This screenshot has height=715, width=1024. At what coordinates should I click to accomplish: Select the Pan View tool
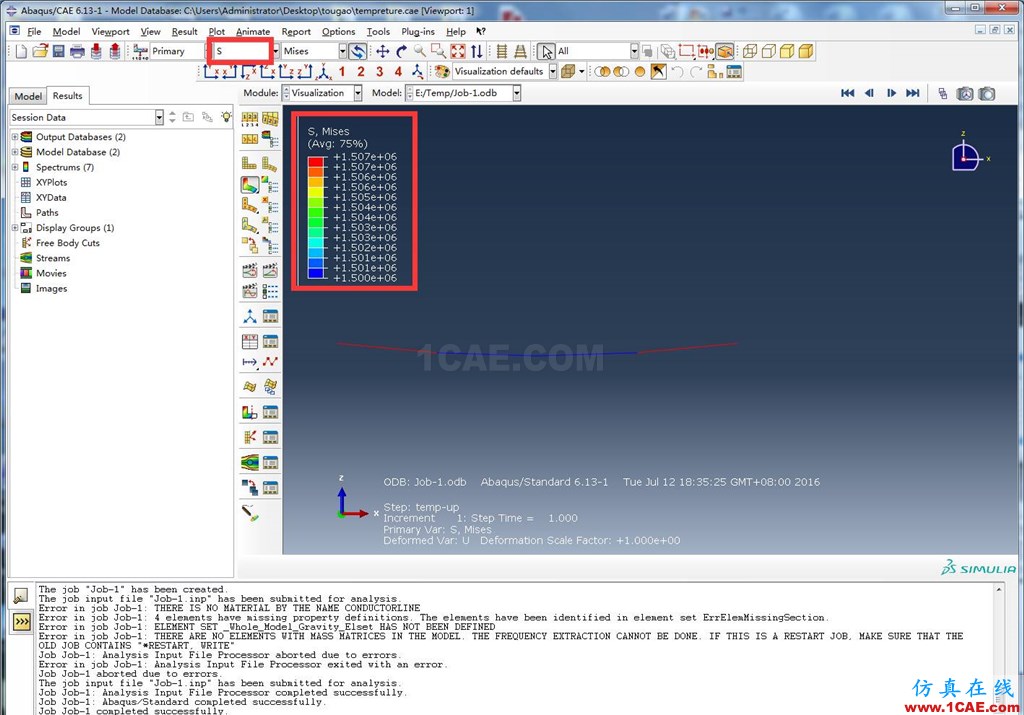coord(383,51)
